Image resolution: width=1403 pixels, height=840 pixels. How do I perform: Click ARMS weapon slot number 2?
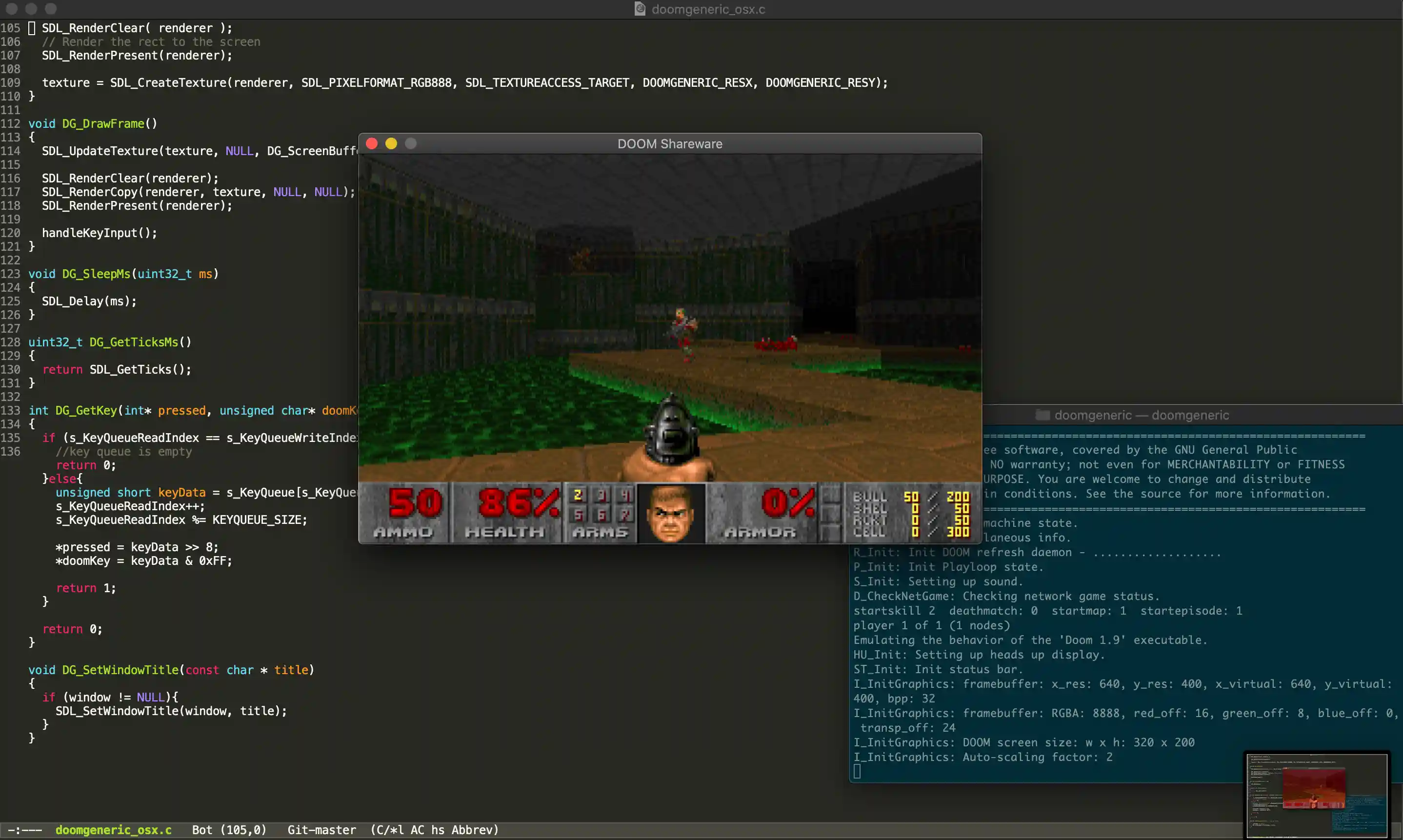coord(578,495)
